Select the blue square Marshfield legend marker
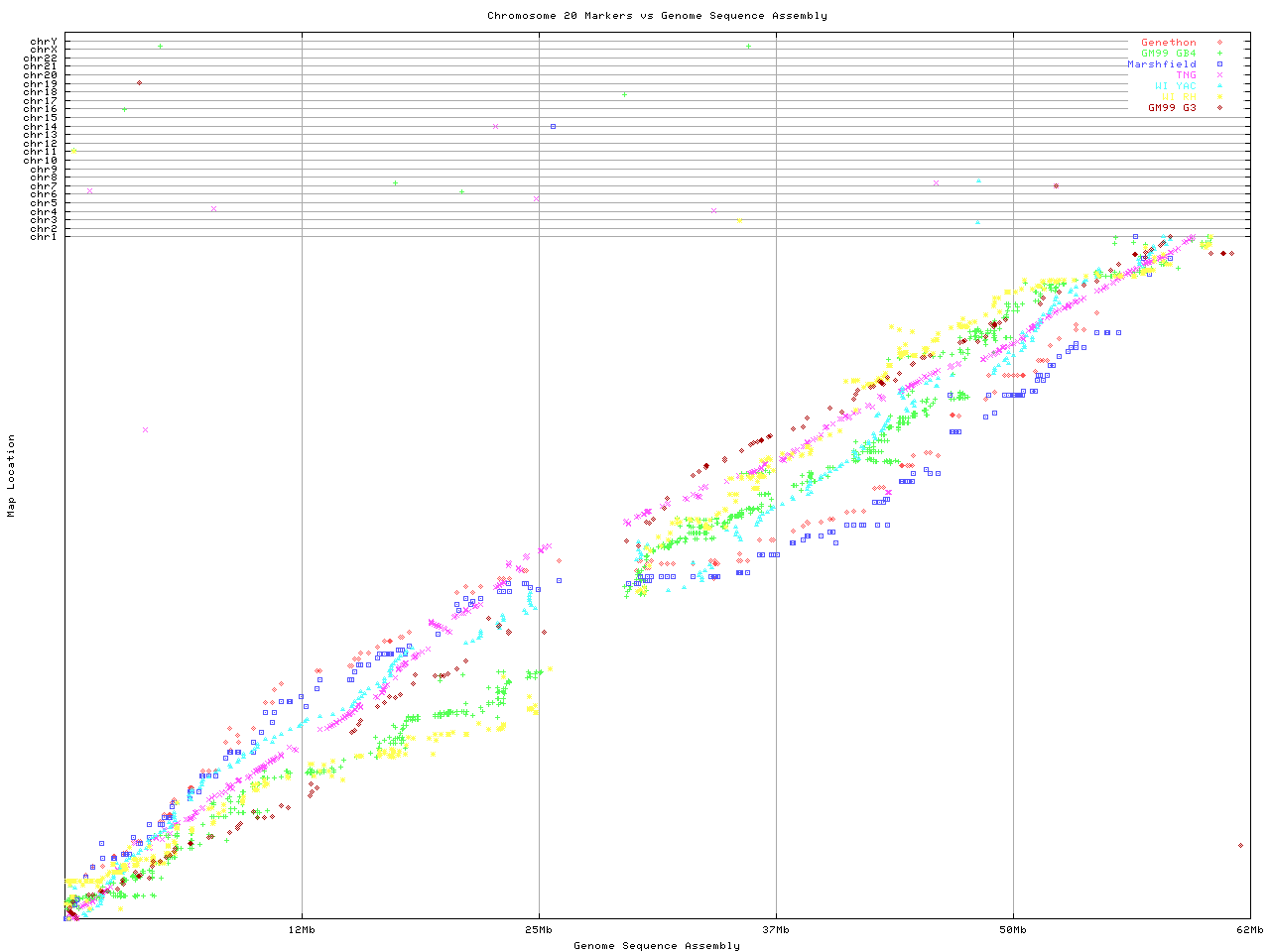The height and width of the screenshot is (952, 1270). click(1219, 64)
